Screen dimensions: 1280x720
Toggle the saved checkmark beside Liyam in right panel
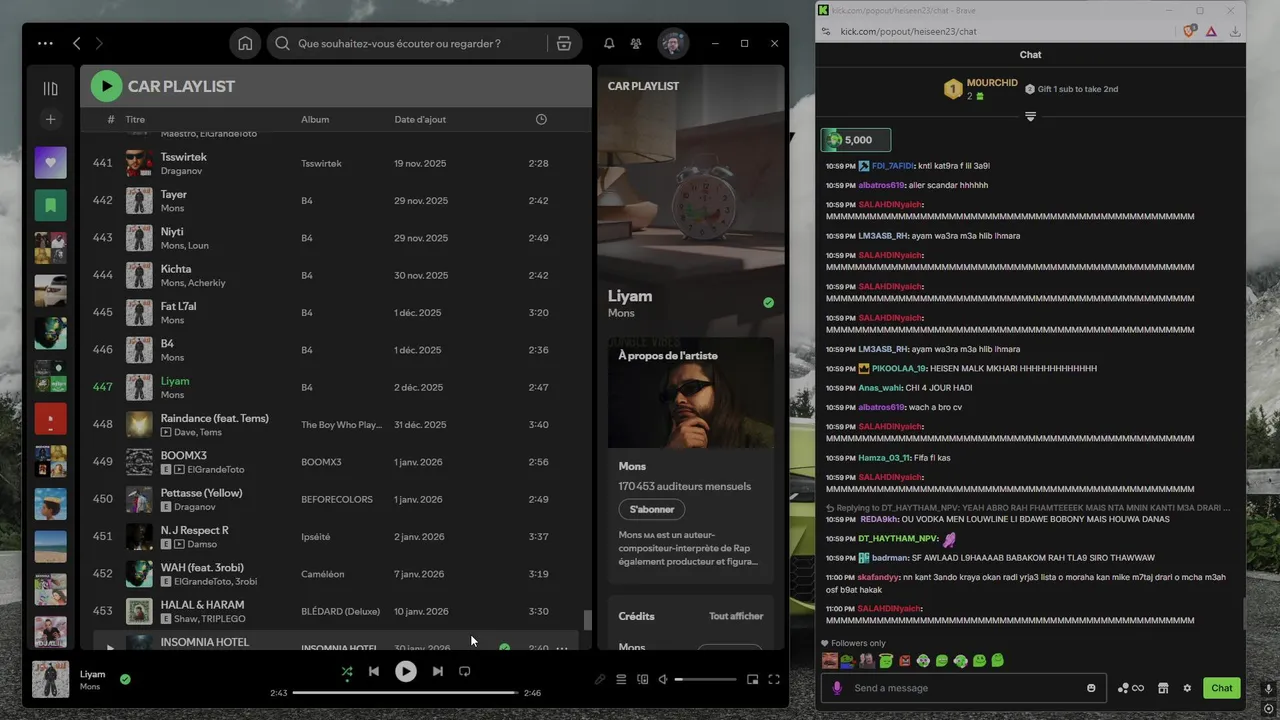click(768, 302)
